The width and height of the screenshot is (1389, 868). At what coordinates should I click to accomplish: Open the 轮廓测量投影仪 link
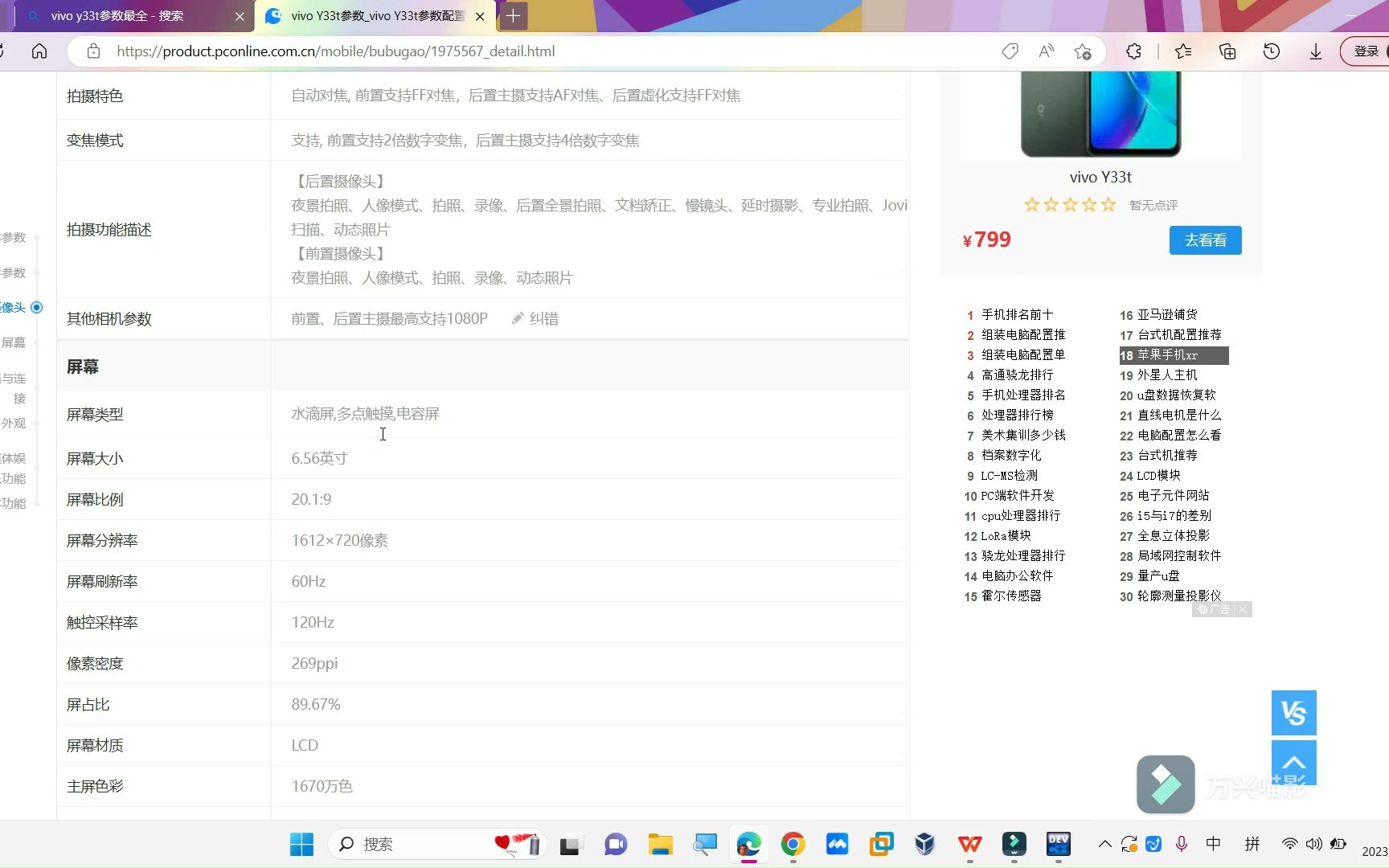click(x=1179, y=596)
